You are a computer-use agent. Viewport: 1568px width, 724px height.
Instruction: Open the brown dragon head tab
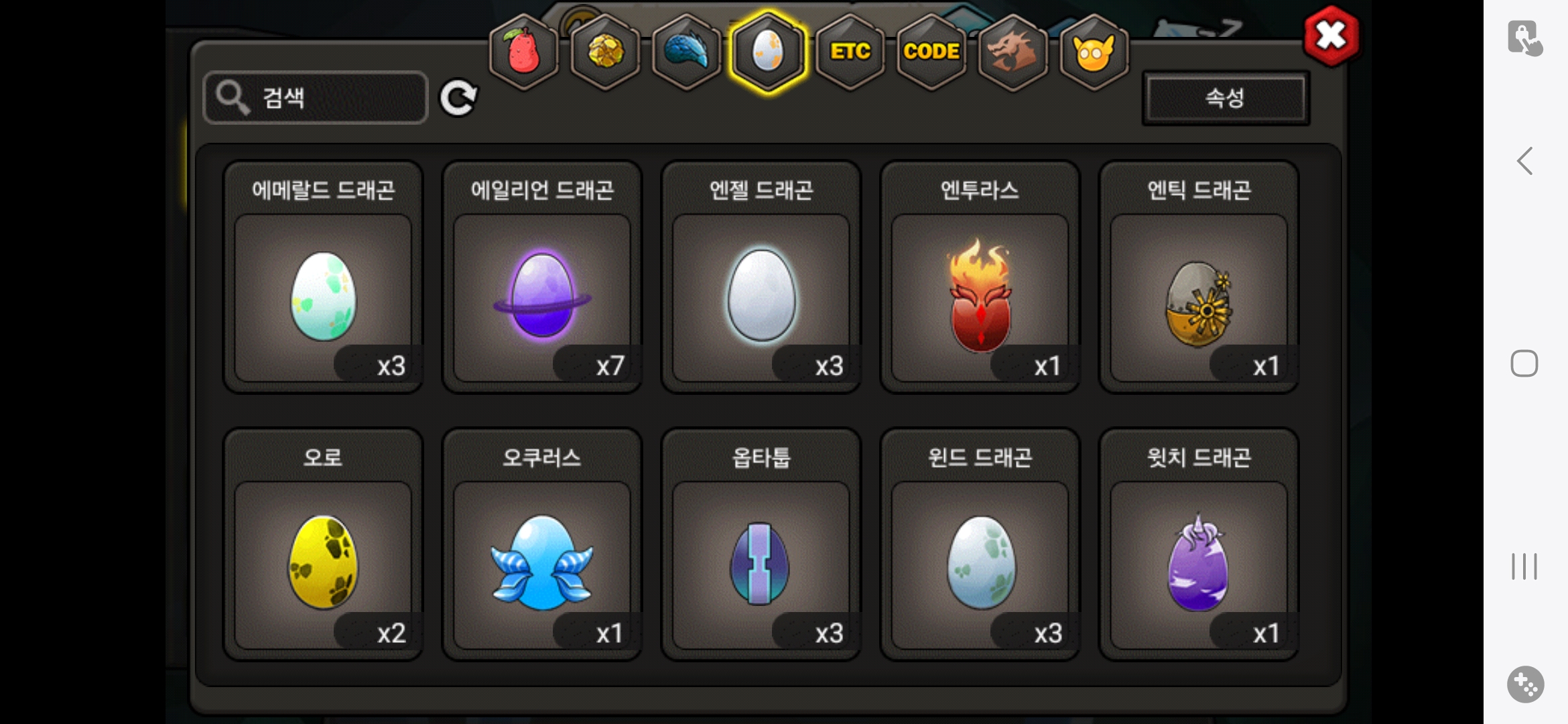[x=1012, y=51]
